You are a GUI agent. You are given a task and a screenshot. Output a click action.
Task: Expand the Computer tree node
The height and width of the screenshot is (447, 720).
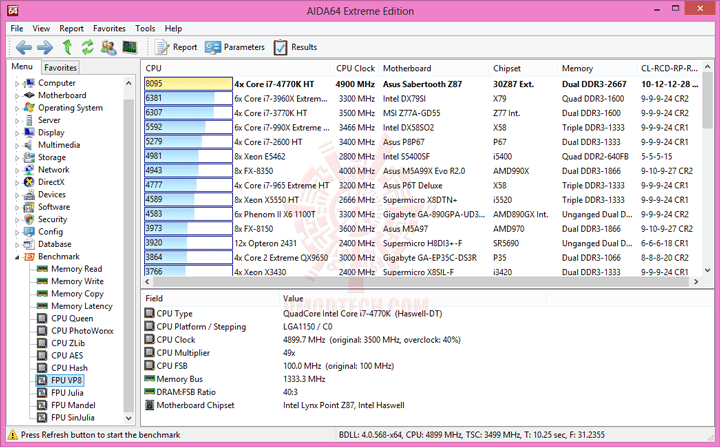(x=17, y=84)
